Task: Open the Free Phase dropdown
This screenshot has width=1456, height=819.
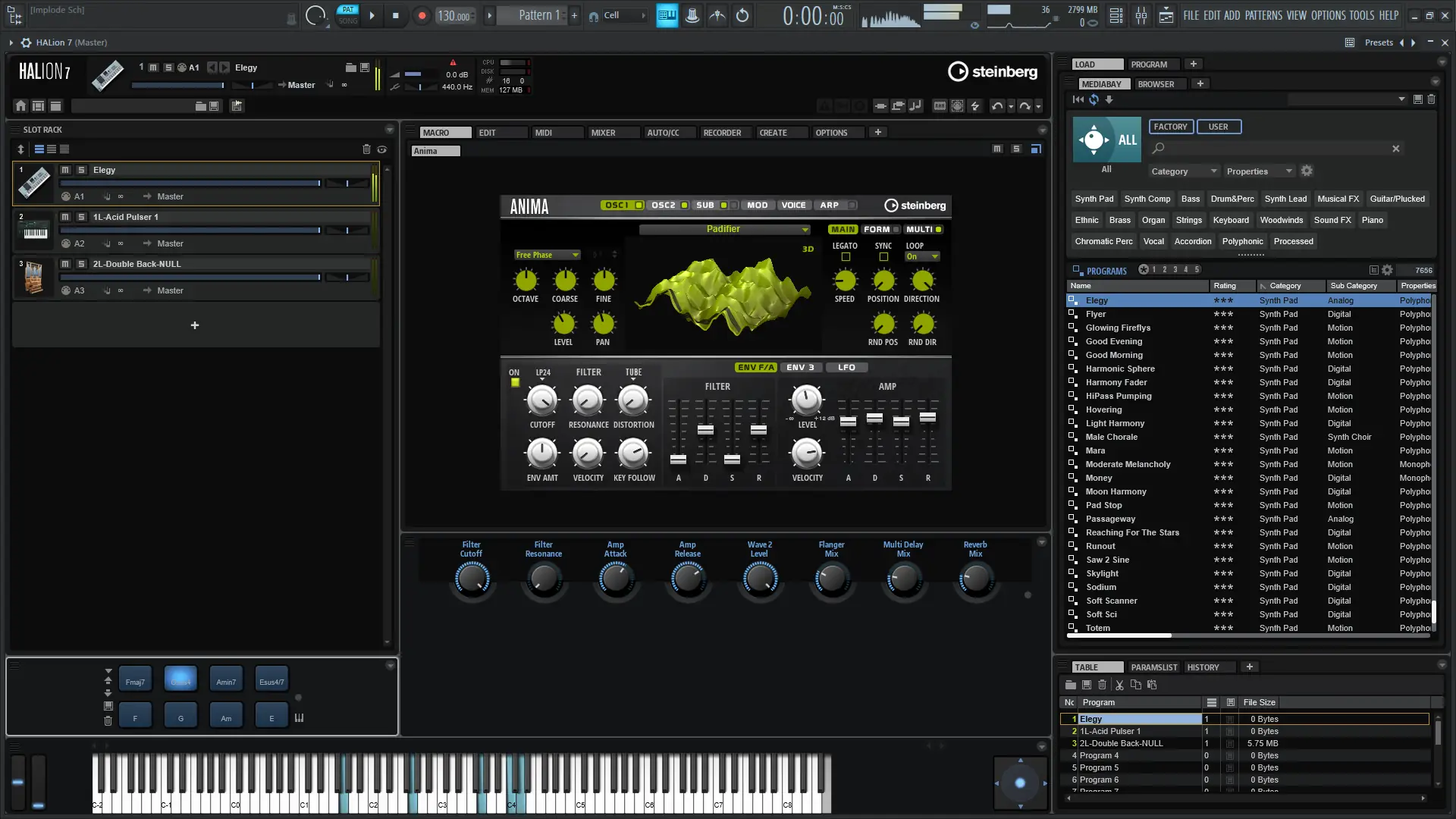Action: pyautogui.click(x=548, y=255)
